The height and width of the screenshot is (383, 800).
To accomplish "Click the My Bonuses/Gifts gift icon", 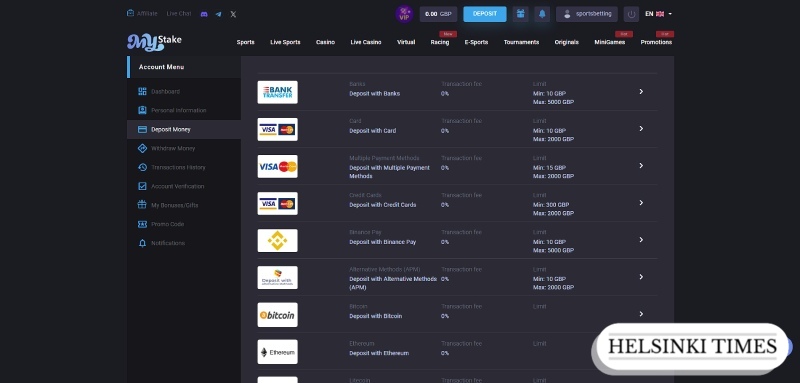I will tap(142, 205).
